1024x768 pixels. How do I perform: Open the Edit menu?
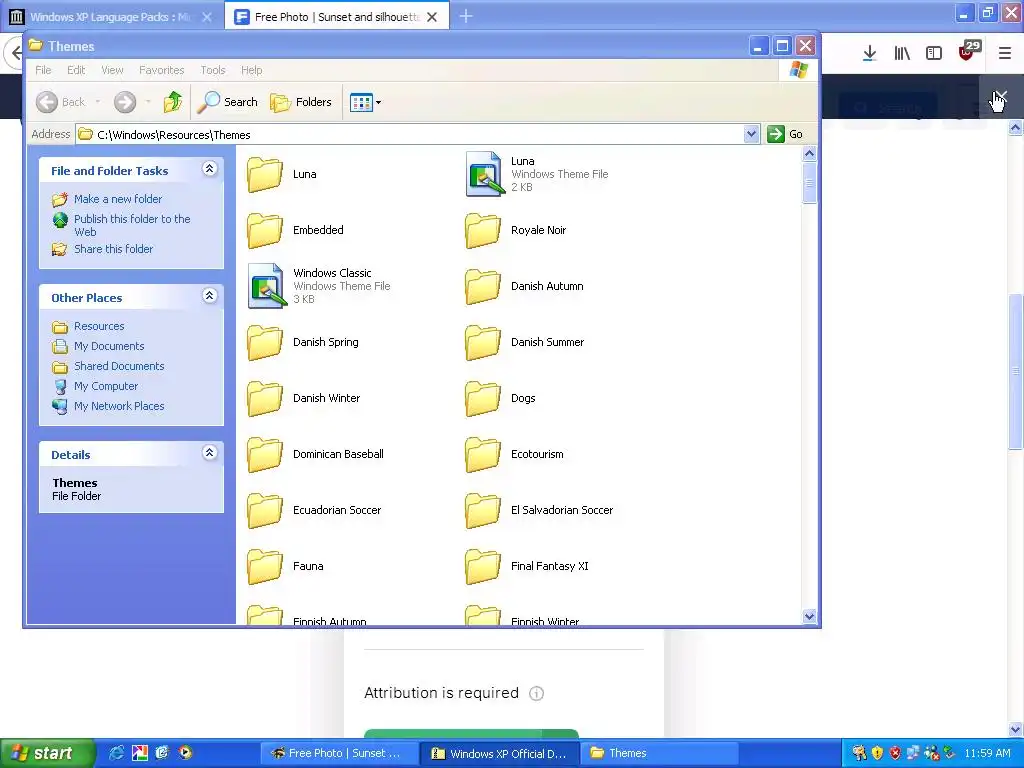click(76, 70)
